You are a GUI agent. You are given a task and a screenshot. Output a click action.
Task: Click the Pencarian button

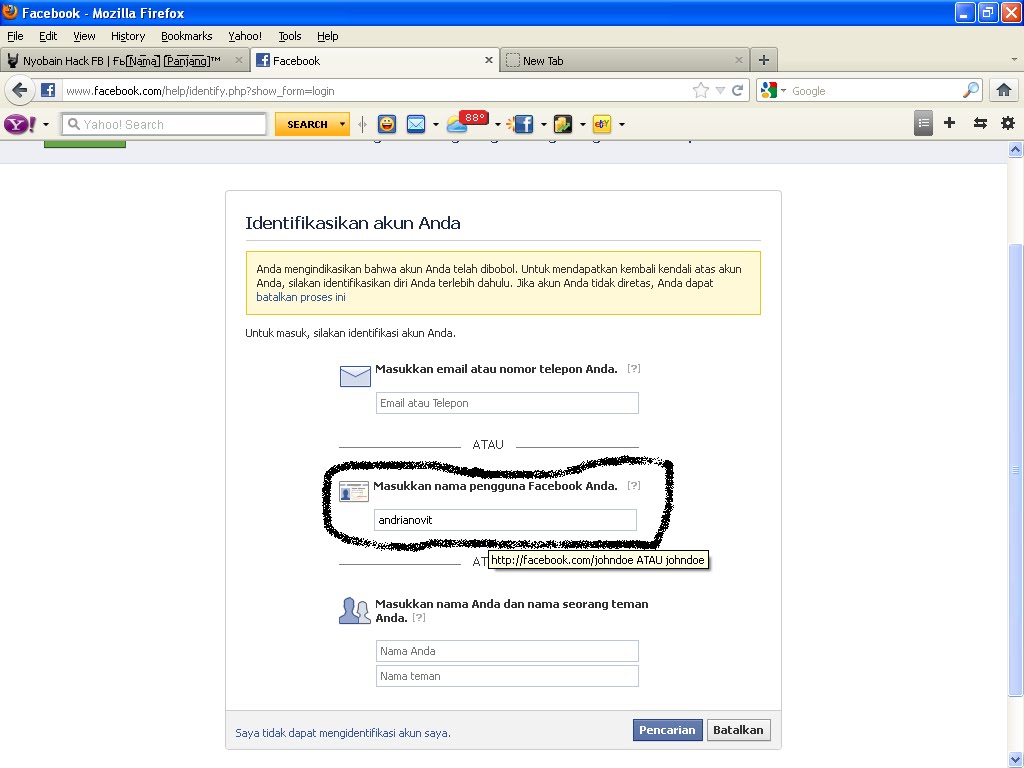[667, 730]
